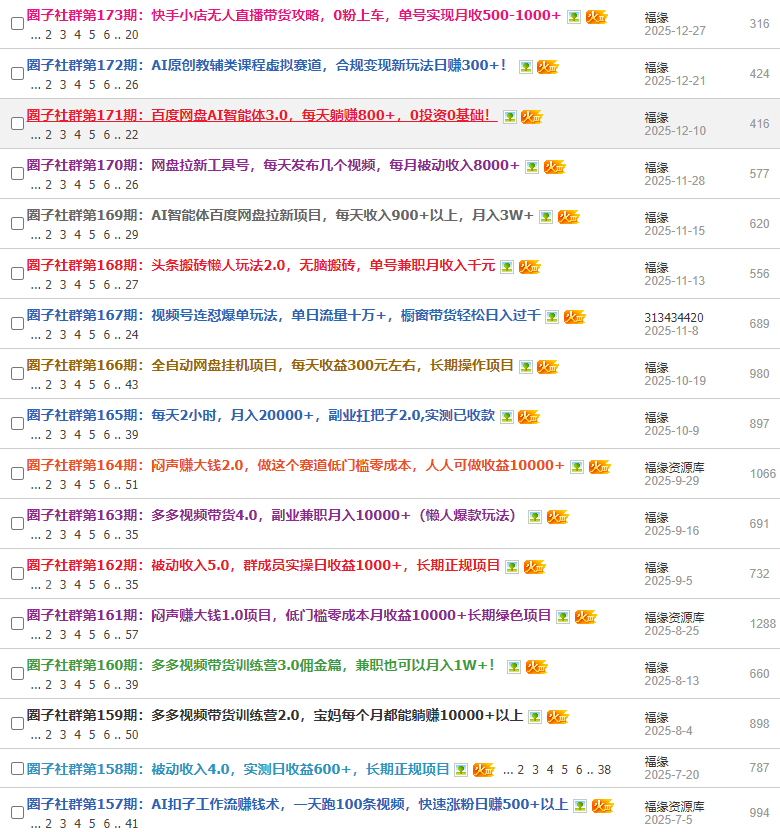
Task: Click the image attachment icon on thread 第167期
Action: point(551,317)
